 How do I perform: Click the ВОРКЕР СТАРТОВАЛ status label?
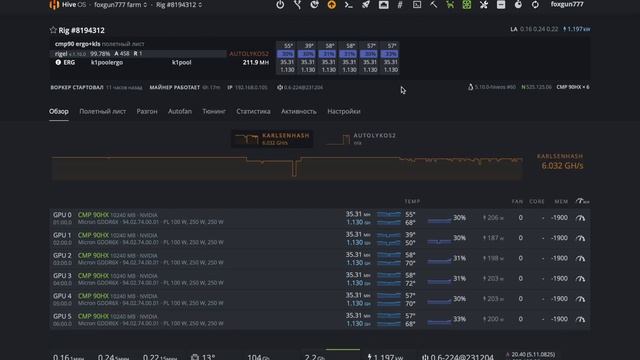[77, 87]
